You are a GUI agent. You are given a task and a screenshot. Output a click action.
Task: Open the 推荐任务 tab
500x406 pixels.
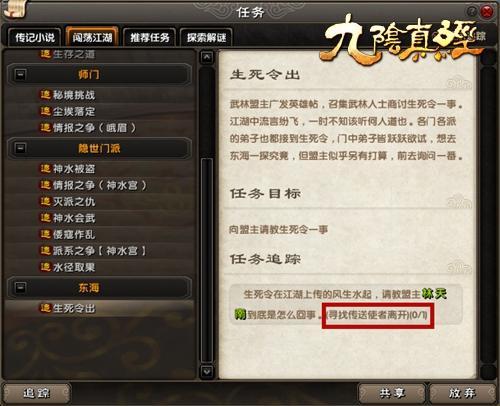(149, 37)
